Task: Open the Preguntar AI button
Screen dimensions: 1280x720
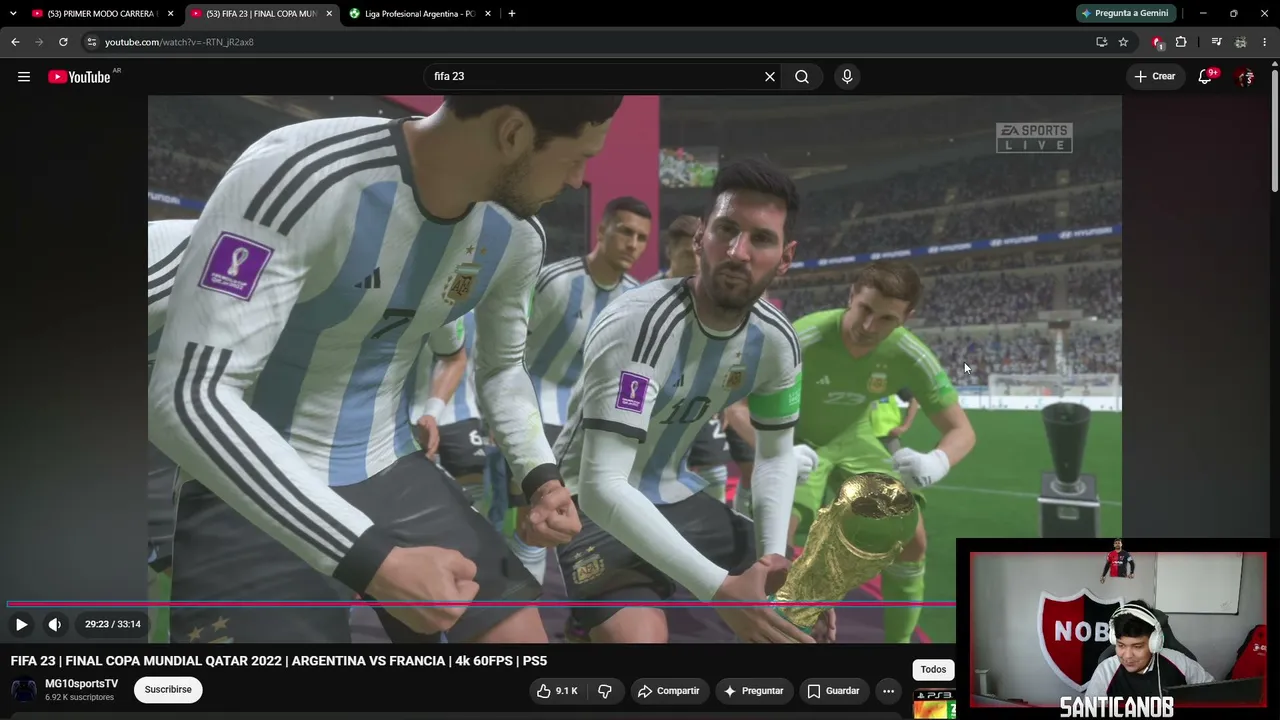Action: [x=753, y=691]
